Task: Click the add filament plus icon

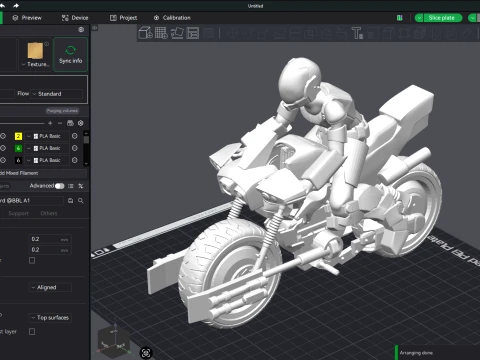Action: click(50, 123)
